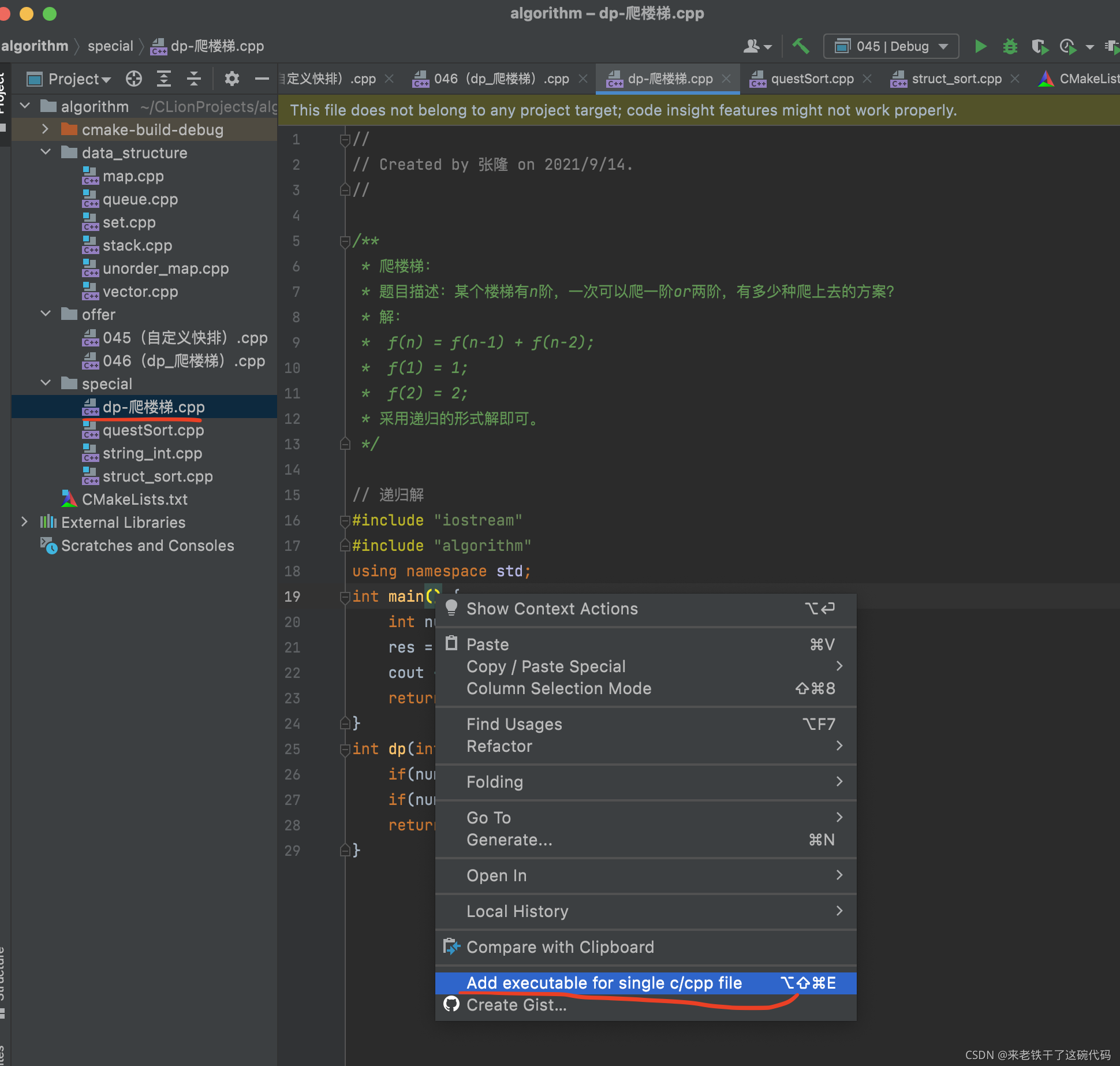Image resolution: width=1120 pixels, height=1066 pixels.
Task: Collapse the algorithm root folder
Action: click(25, 106)
